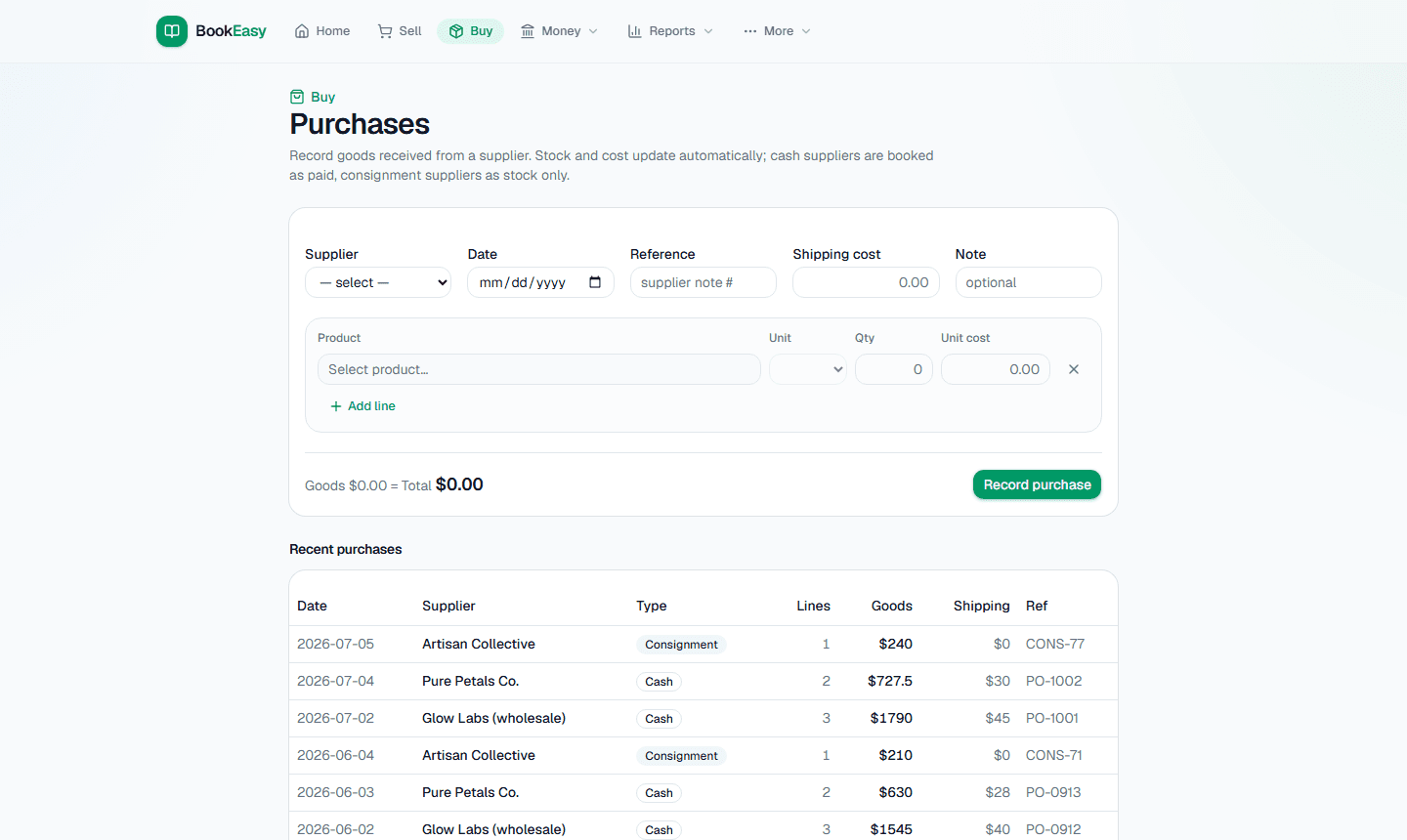Image resolution: width=1407 pixels, height=840 pixels.
Task: Click Pure Petals Co. in the 2026-07-04 row
Action: click(471, 681)
